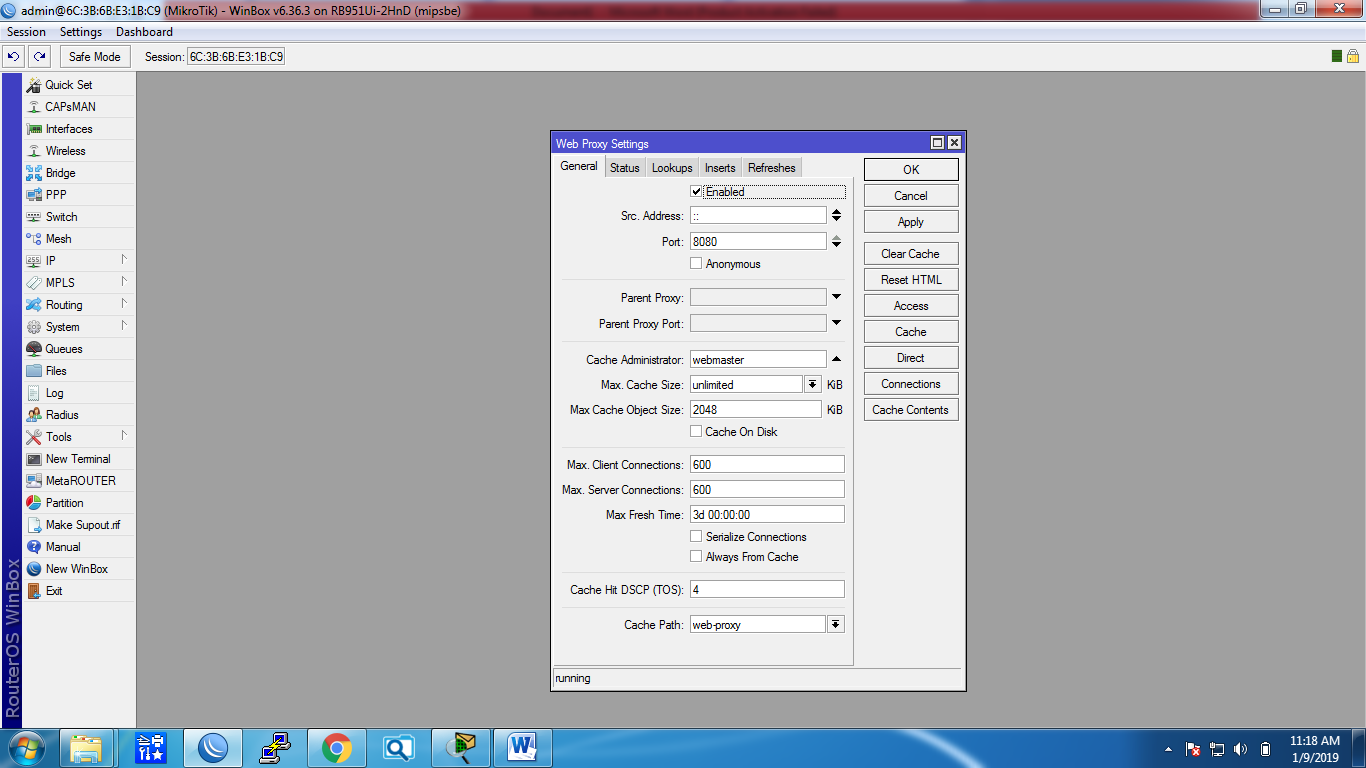Enable Serialize Connections checkbox
The height and width of the screenshot is (768, 1366).
pos(697,537)
